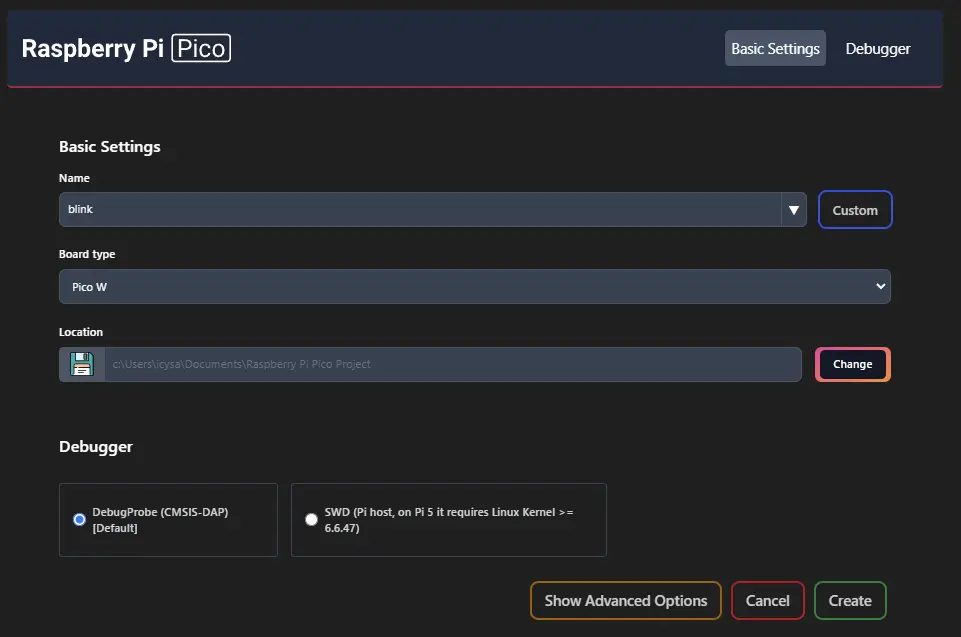Screen dimensions: 961x637
Task: Cancel the project creation
Action: [767, 601]
